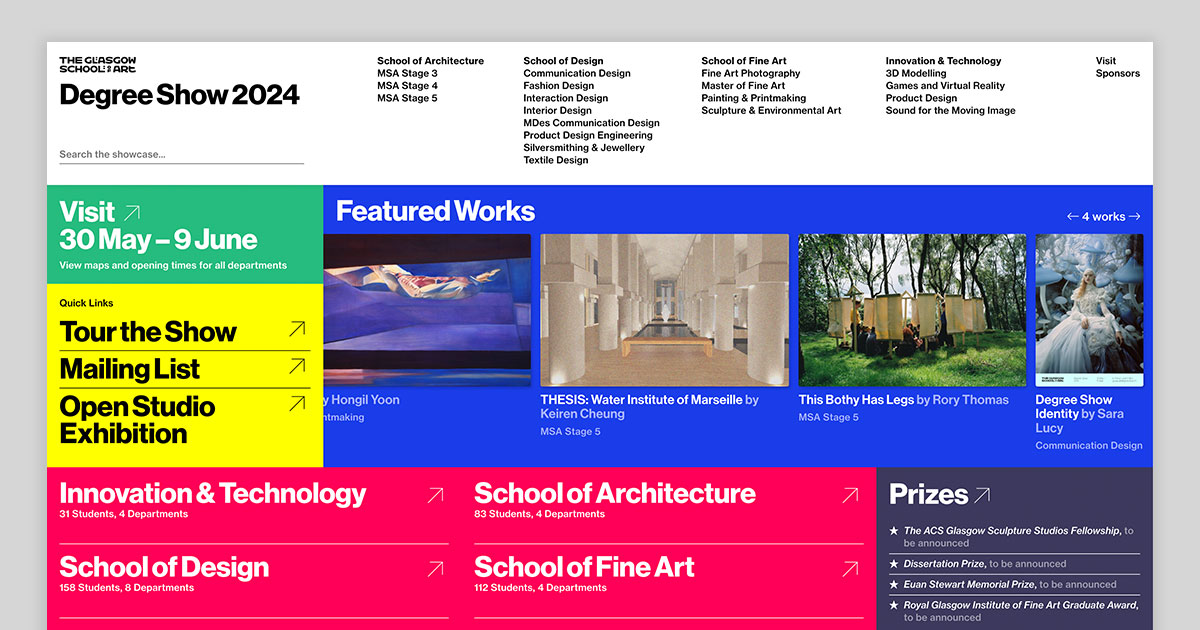Click the Glasgow School of Art logo

pos(97,64)
